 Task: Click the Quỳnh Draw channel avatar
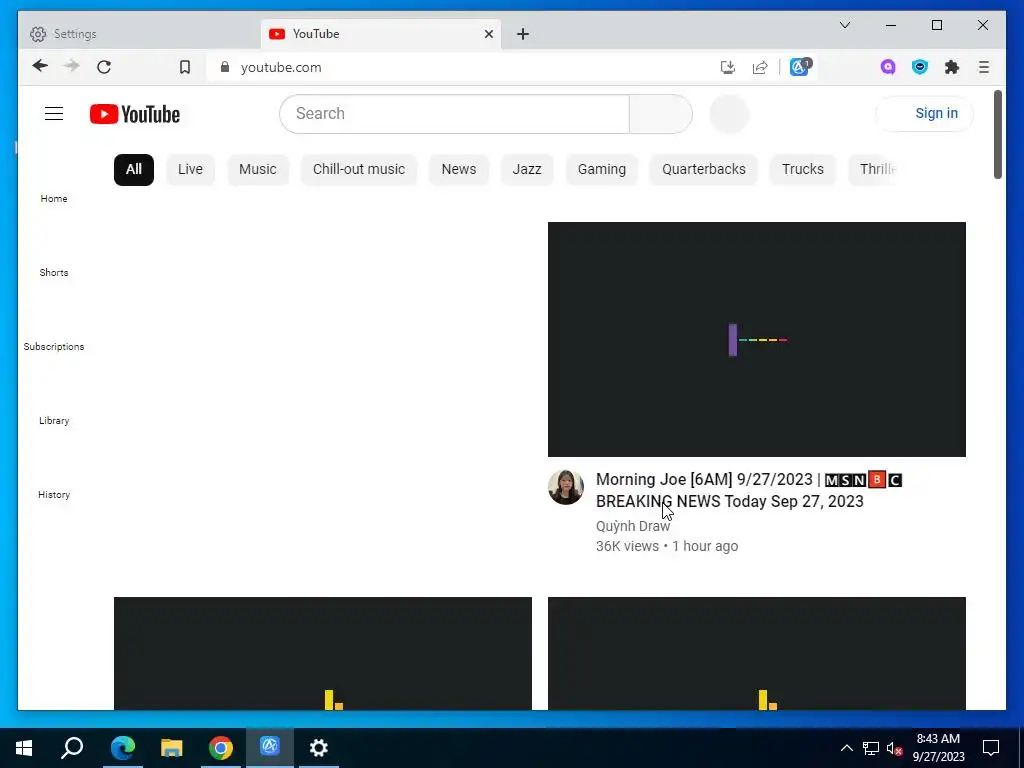pyautogui.click(x=566, y=487)
